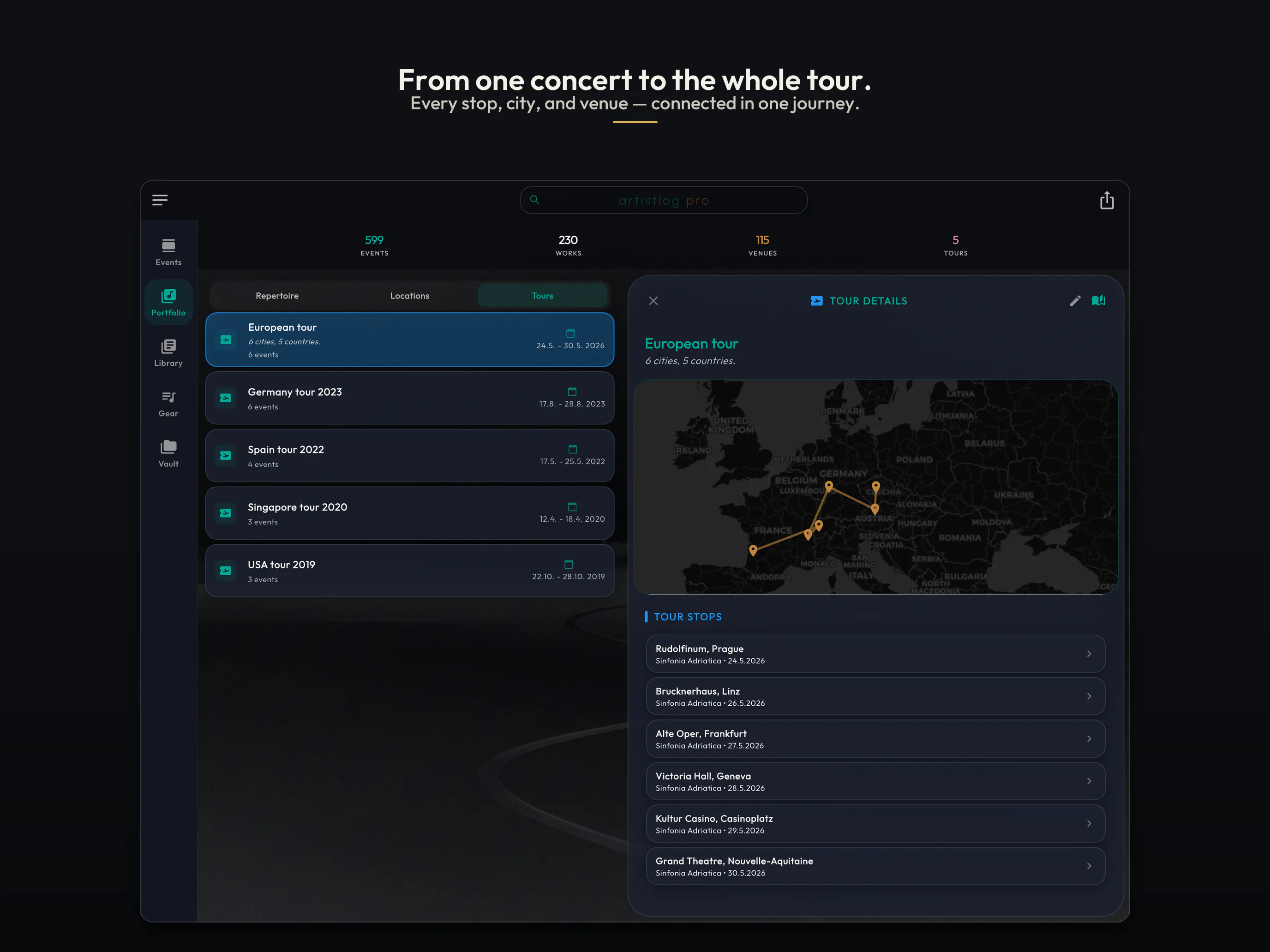Click the "Kultur Casino, Casinoplatz" stop title
Screen dimensions: 1270x952
(714, 818)
